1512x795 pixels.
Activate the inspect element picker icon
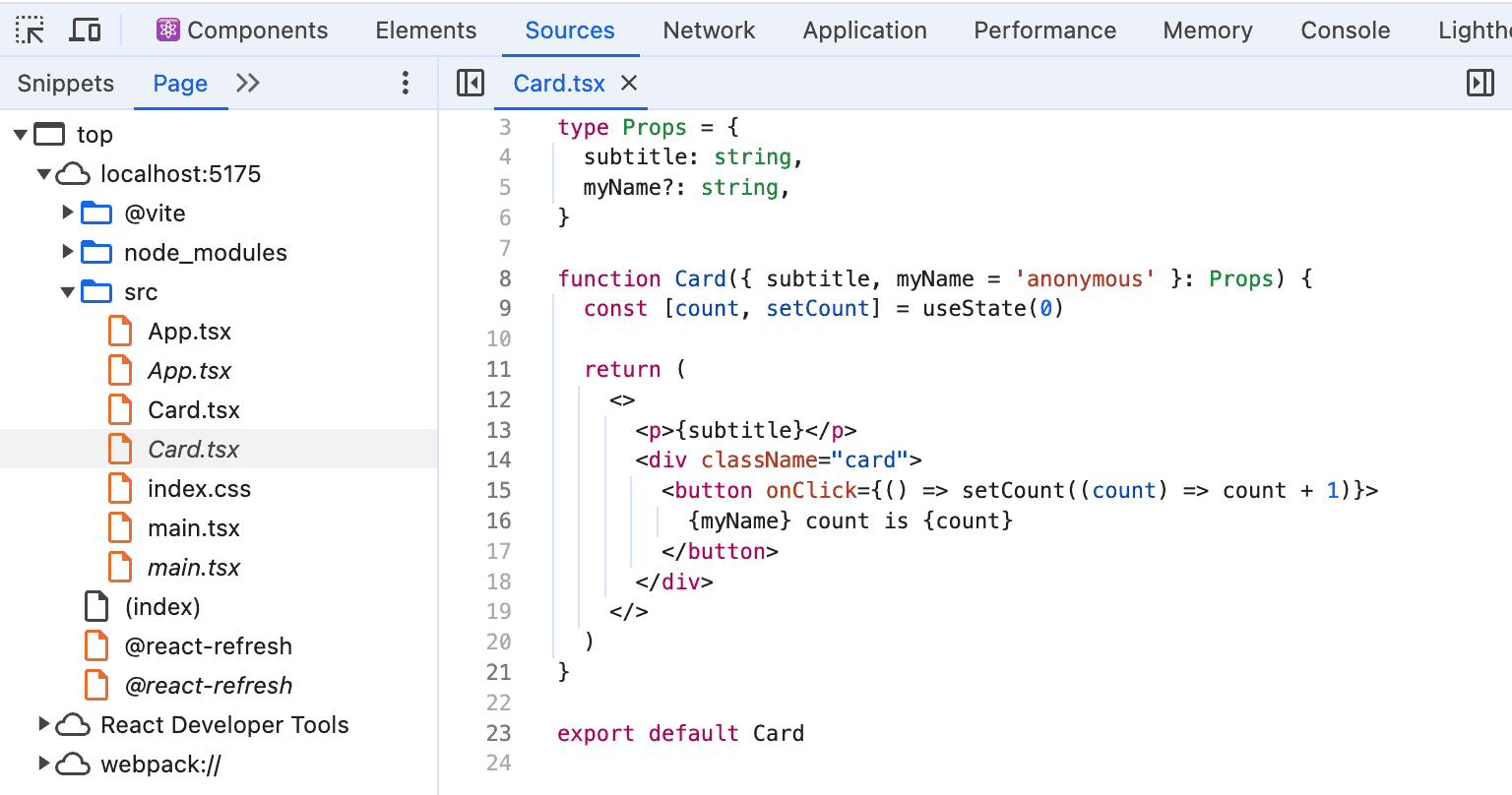(31, 31)
